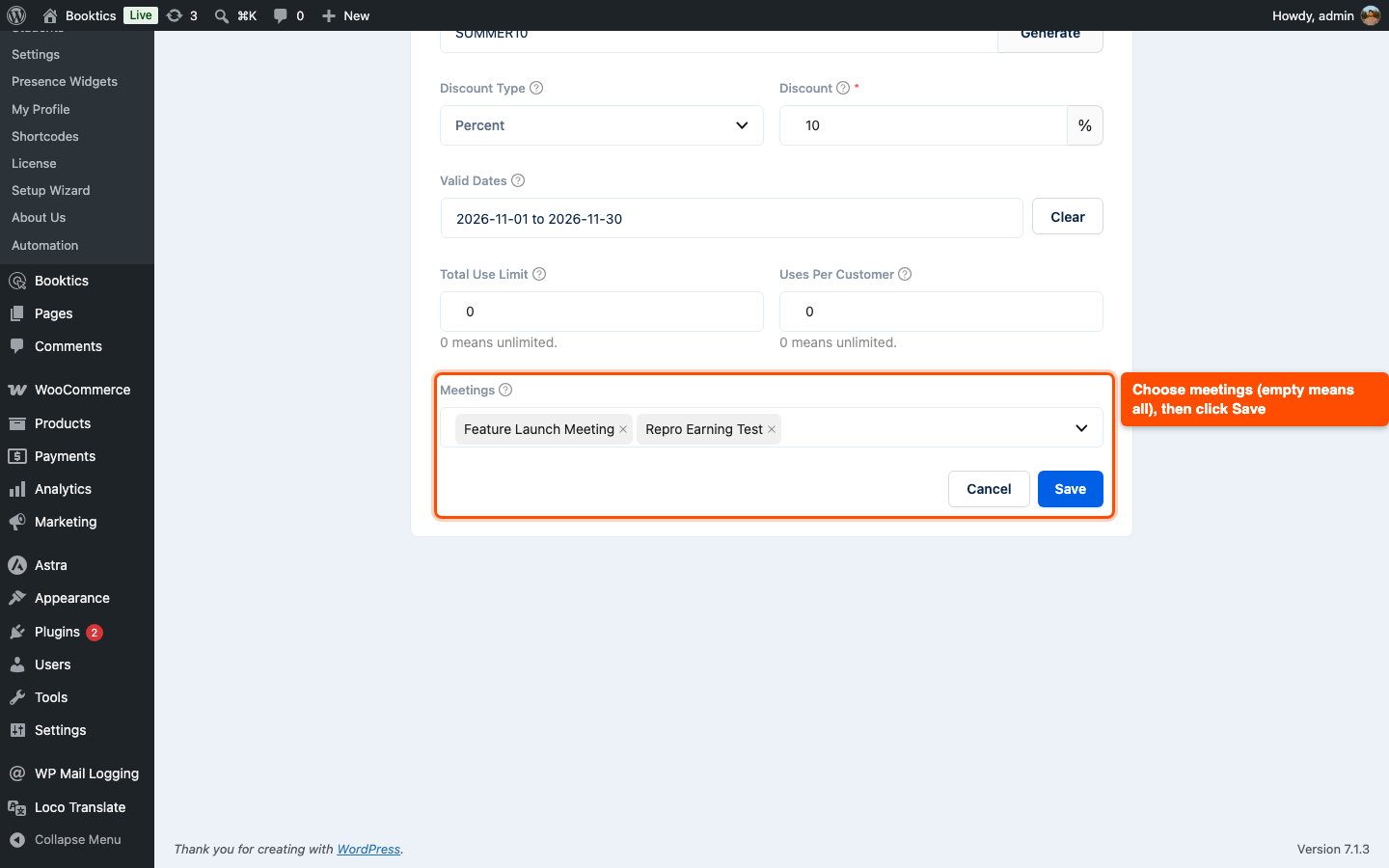Click the Analytics bar chart icon

pos(17,489)
